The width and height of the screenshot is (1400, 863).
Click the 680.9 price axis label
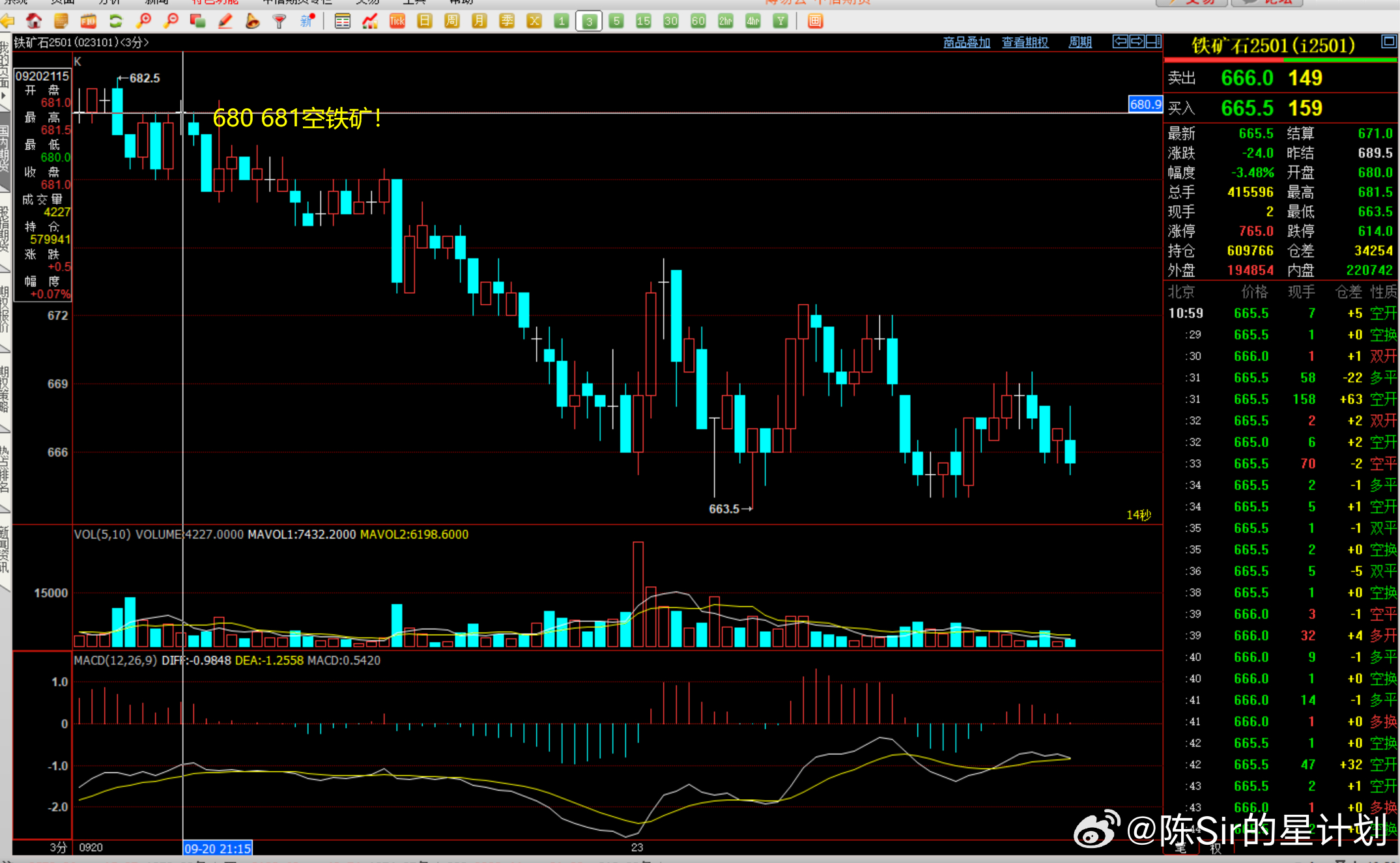click(x=1145, y=104)
